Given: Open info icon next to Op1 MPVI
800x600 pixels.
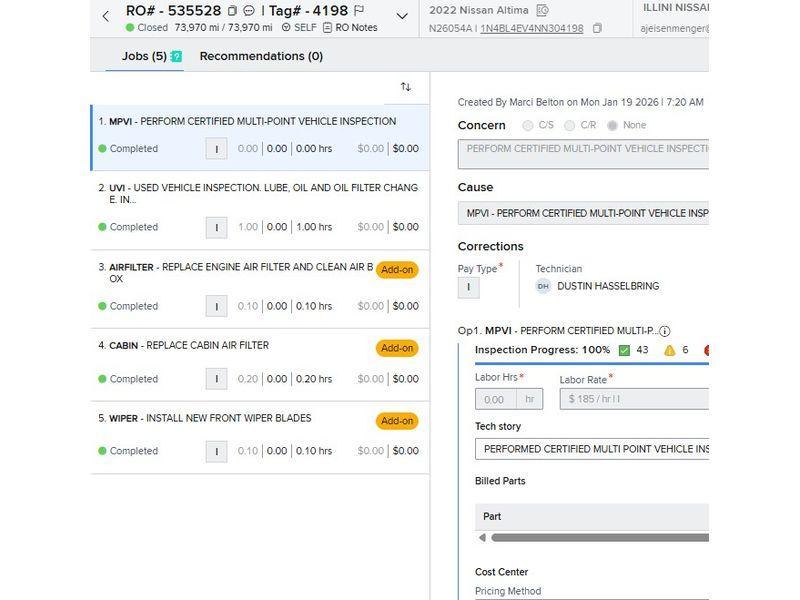Looking at the screenshot, I should (665, 331).
